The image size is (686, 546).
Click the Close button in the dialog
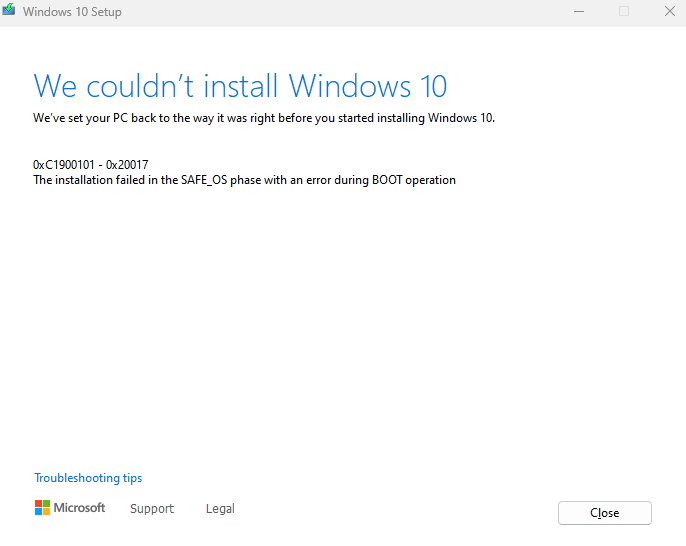point(605,513)
